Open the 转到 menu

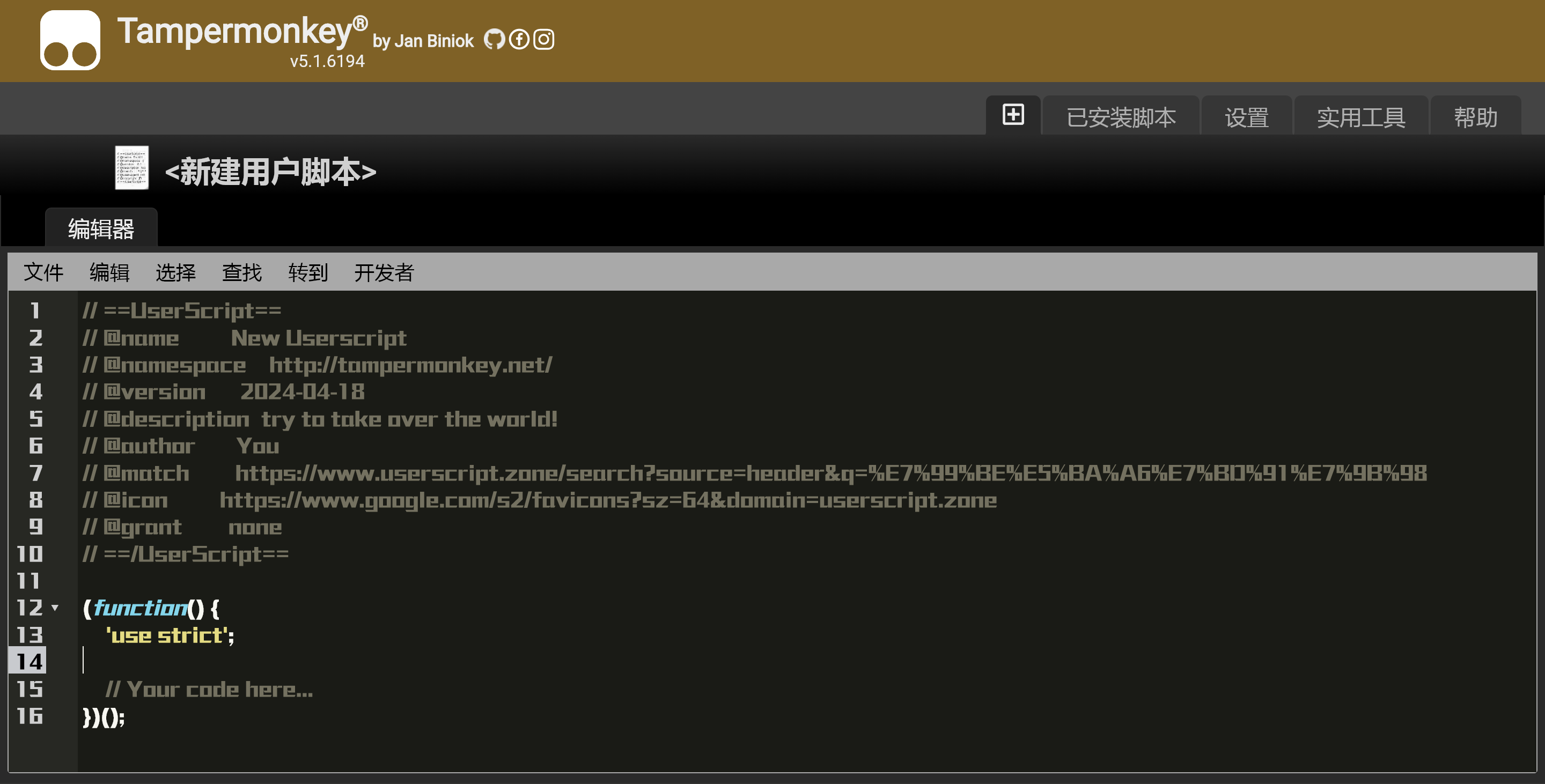(x=308, y=273)
